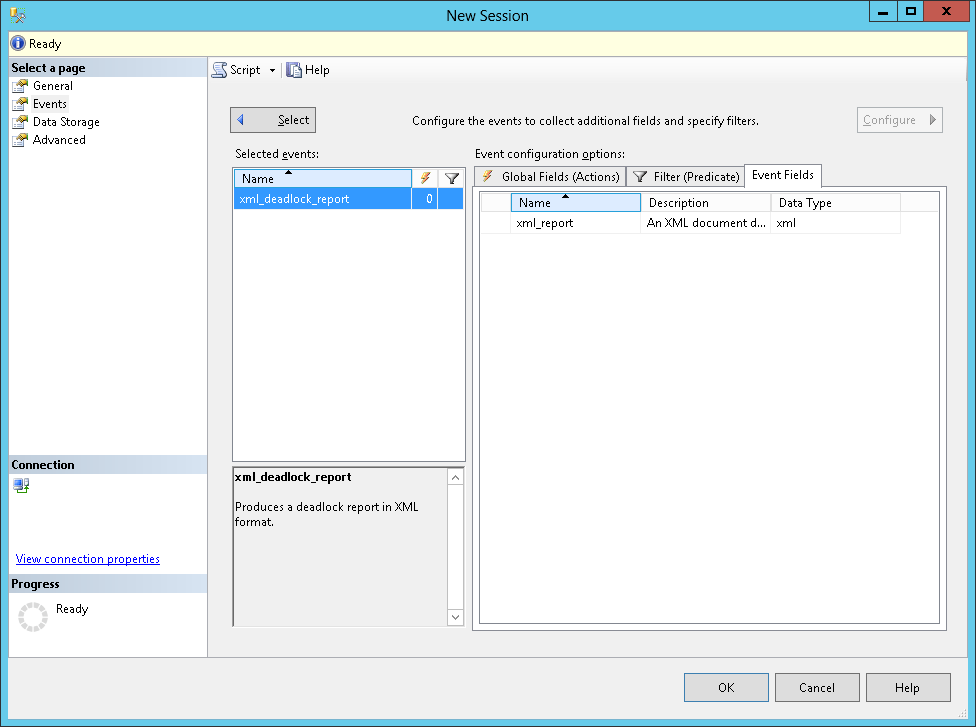976x727 pixels.
Task: Click the lightning bolt actions column icon
Action: pos(425,177)
